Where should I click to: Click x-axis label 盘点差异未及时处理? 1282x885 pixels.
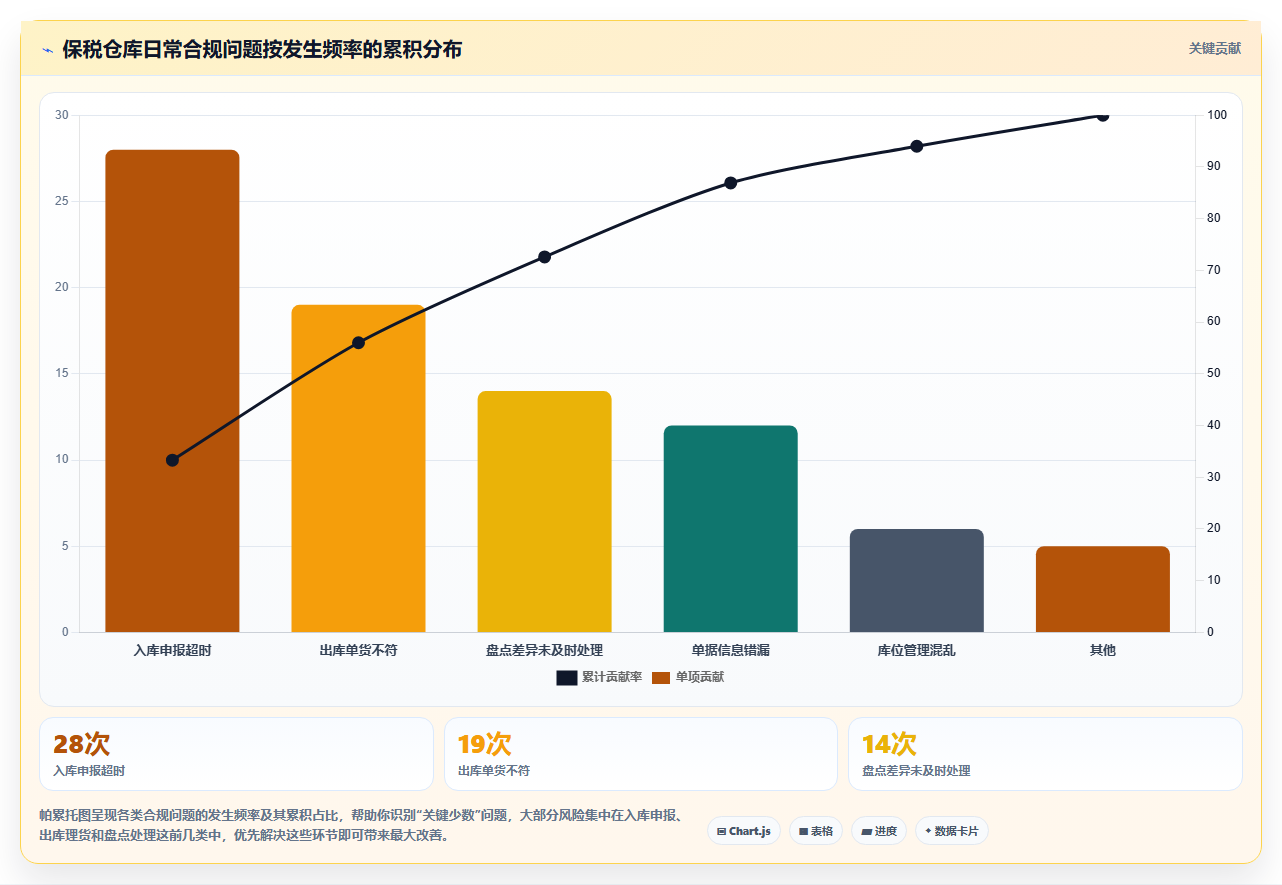[x=544, y=650]
